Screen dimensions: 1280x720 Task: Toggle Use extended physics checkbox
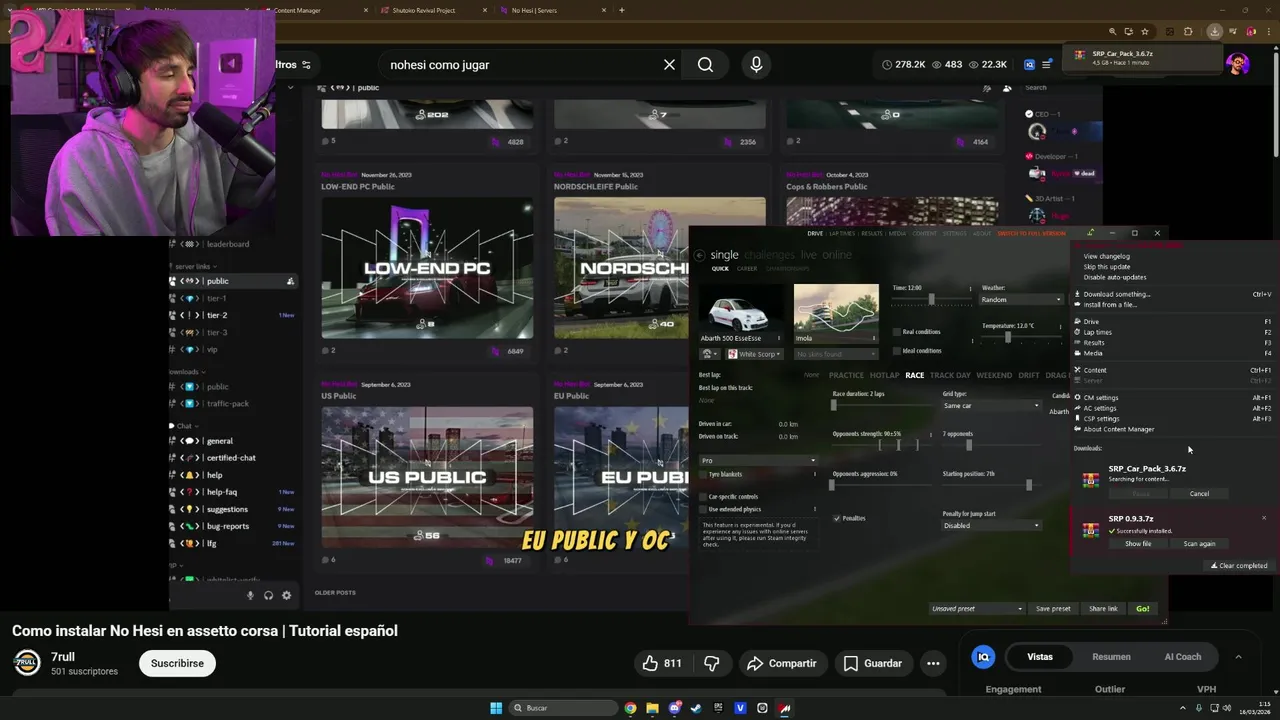(x=703, y=509)
